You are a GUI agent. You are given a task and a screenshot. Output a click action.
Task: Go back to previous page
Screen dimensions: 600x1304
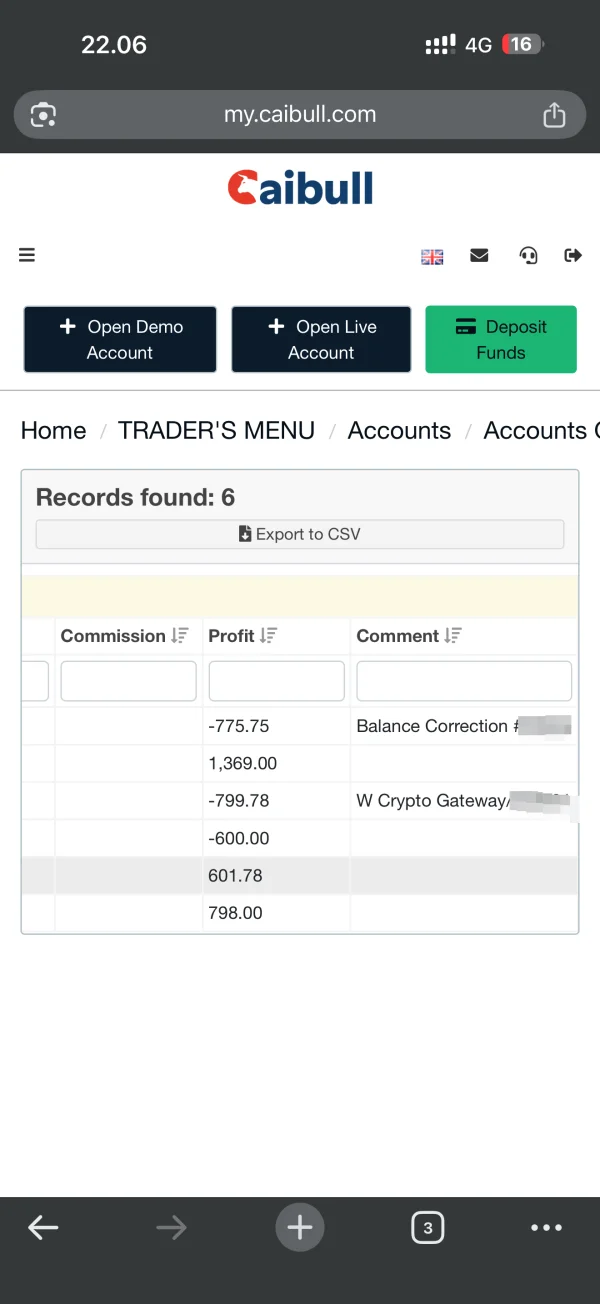click(x=43, y=1227)
